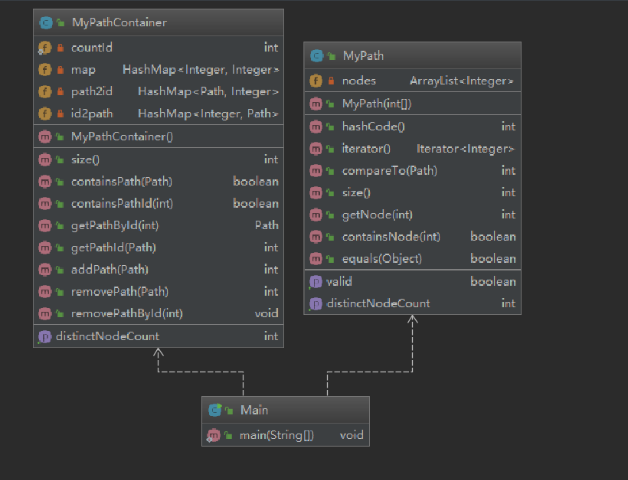Click the HashMap<Path, Integer> type label
The width and height of the screenshot is (628, 480).
point(208,92)
